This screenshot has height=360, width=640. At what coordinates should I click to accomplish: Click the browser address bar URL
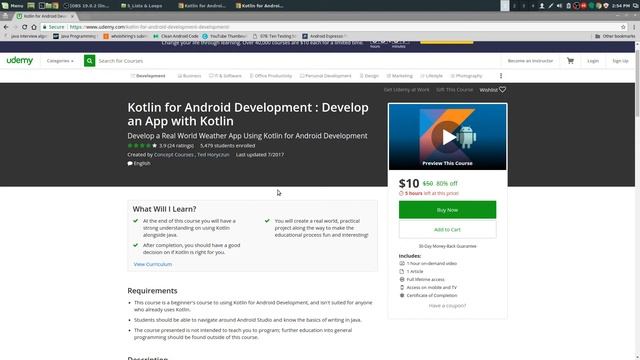click(x=149, y=27)
